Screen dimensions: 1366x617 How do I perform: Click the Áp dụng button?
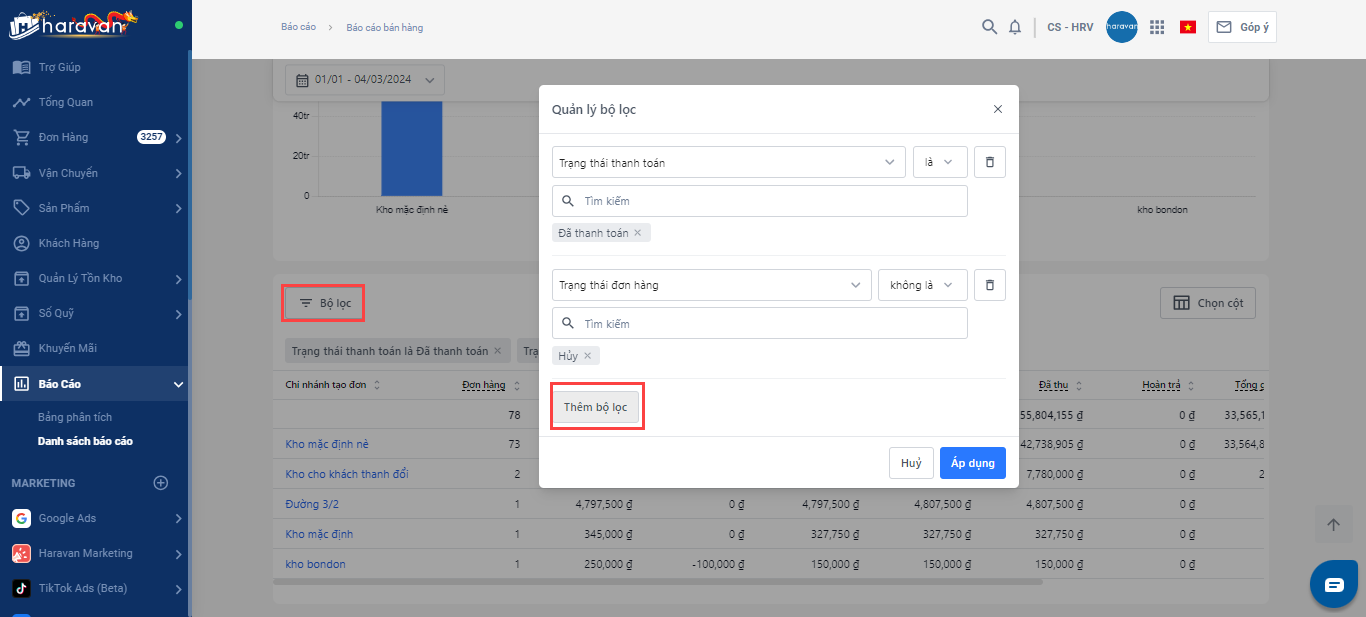click(x=972, y=463)
